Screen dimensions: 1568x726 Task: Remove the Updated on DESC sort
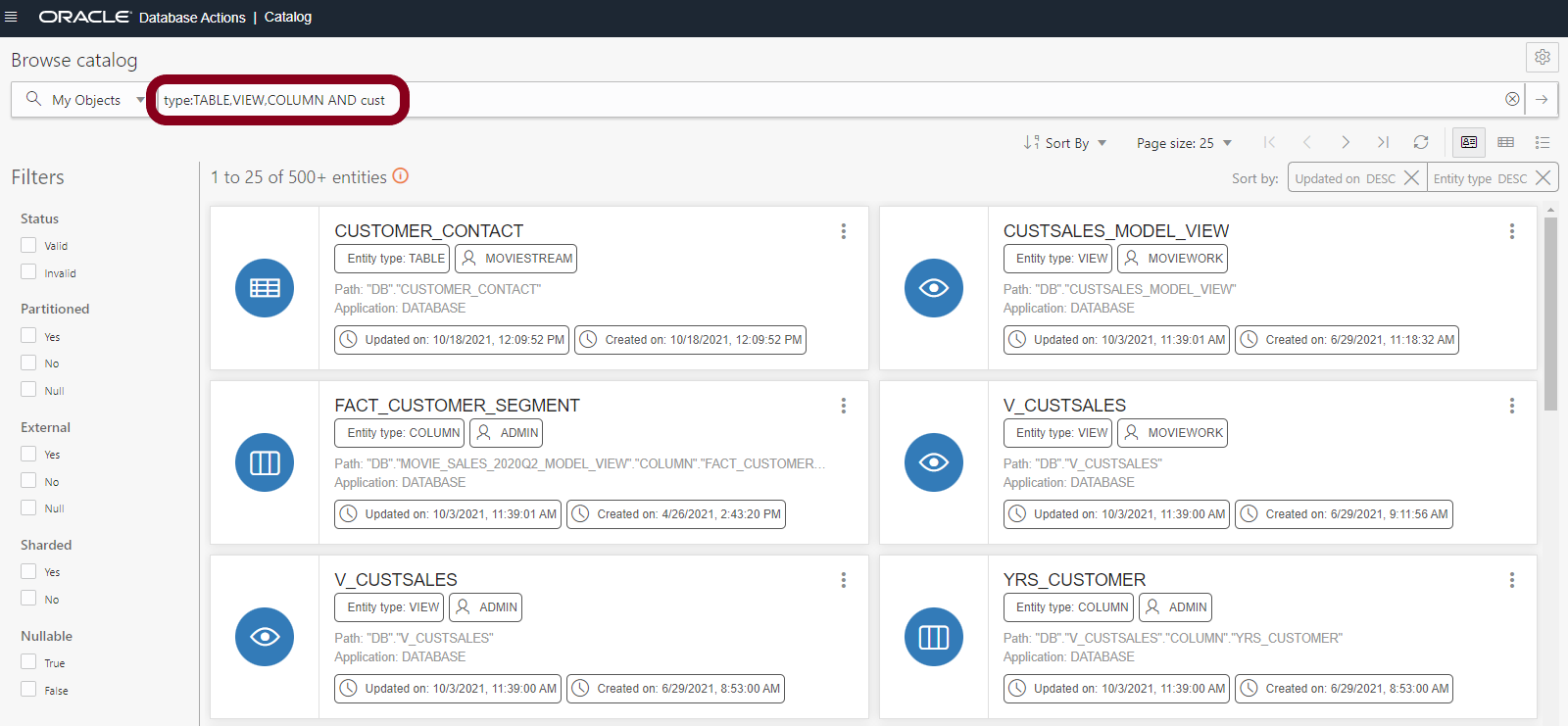(1411, 177)
